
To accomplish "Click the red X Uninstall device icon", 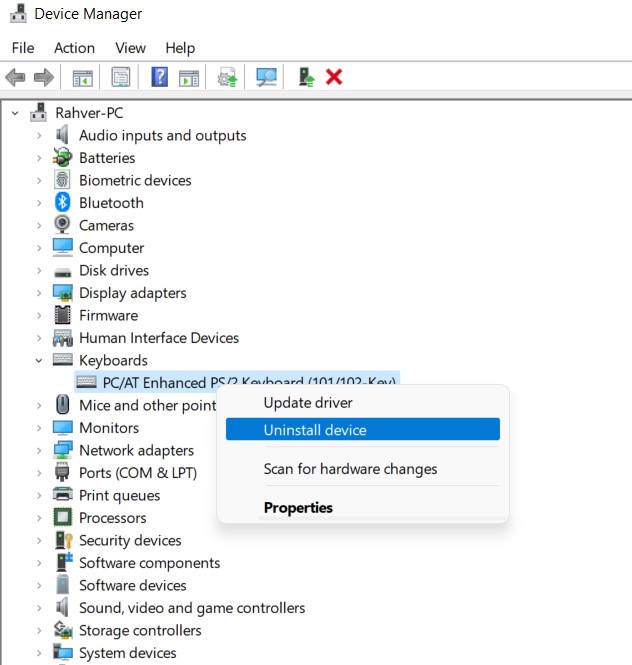I will pyautogui.click(x=334, y=77).
